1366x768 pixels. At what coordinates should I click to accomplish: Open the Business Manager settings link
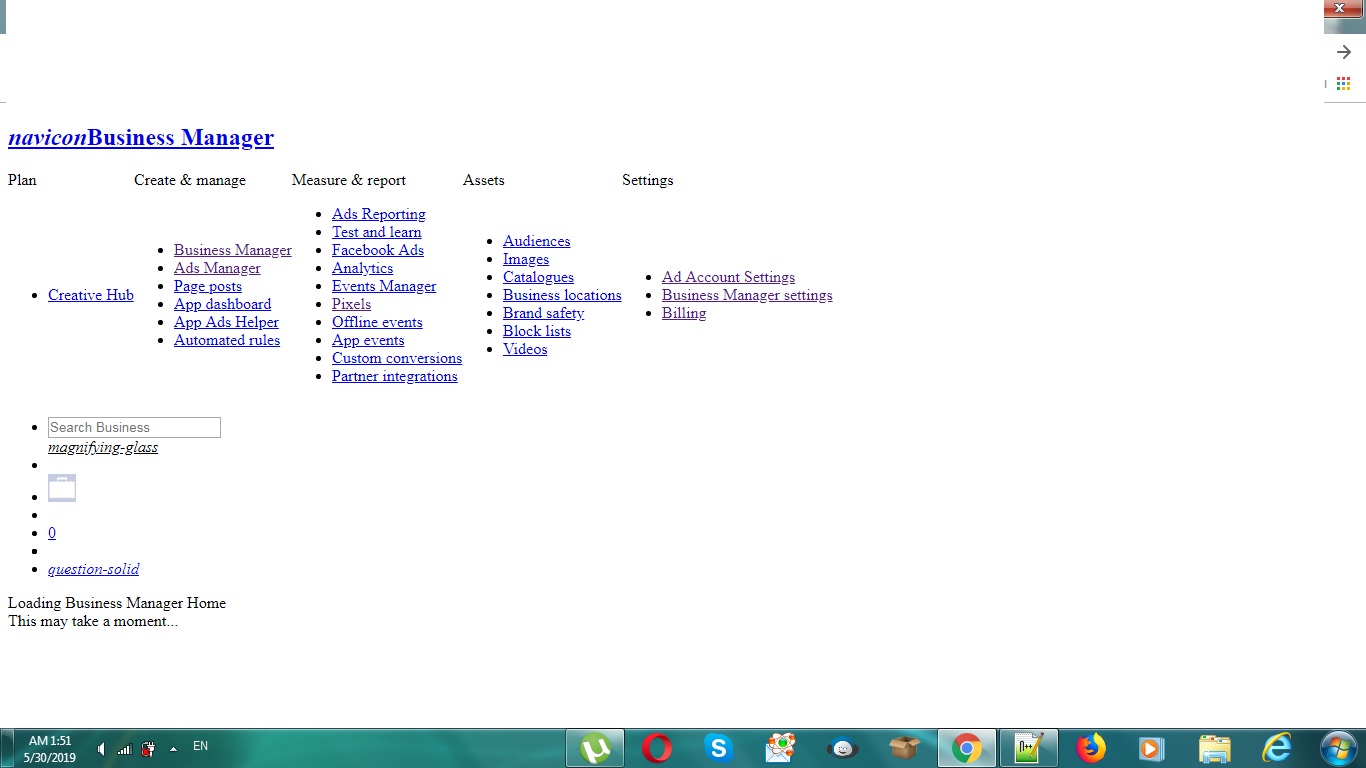tap(747, 295)
